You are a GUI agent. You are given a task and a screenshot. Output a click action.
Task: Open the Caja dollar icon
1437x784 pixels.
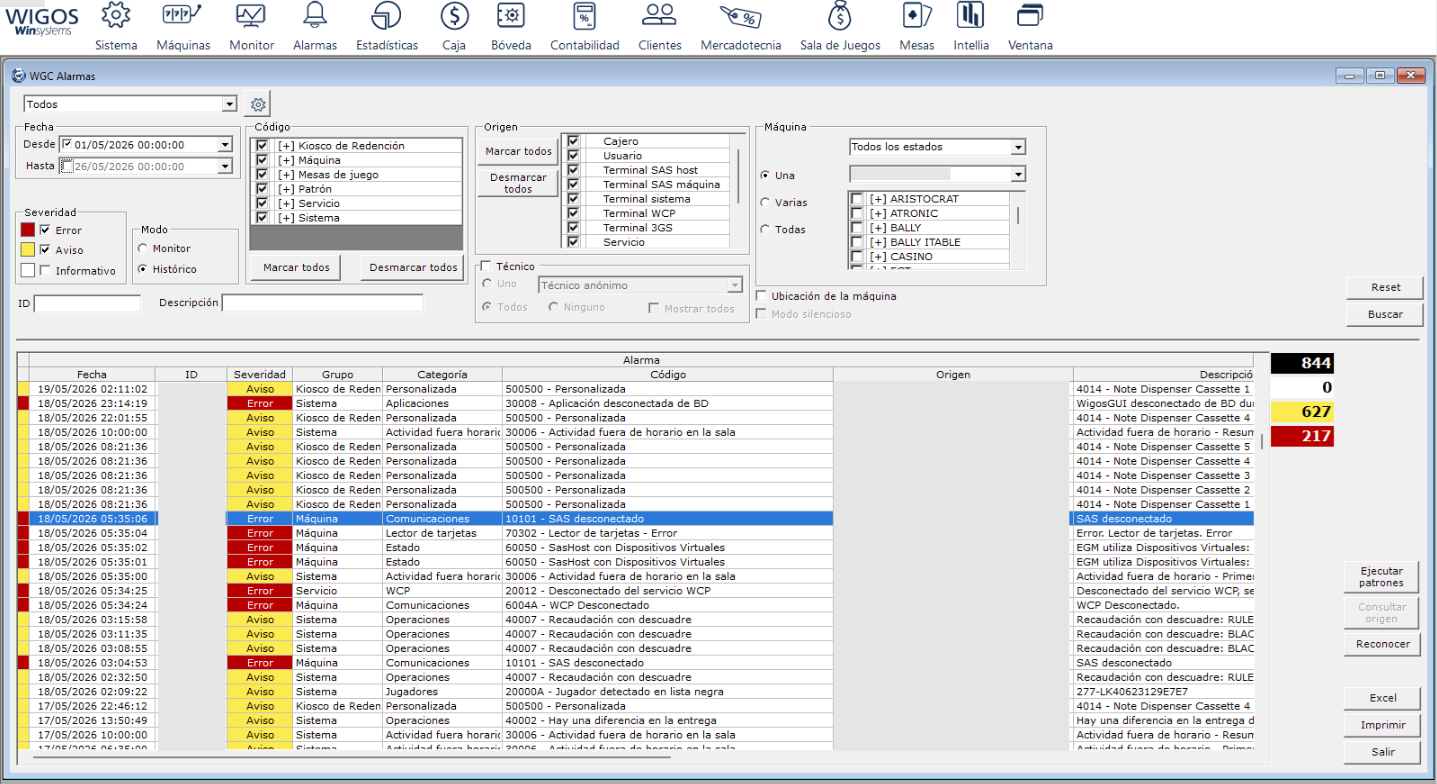point(454,15)
